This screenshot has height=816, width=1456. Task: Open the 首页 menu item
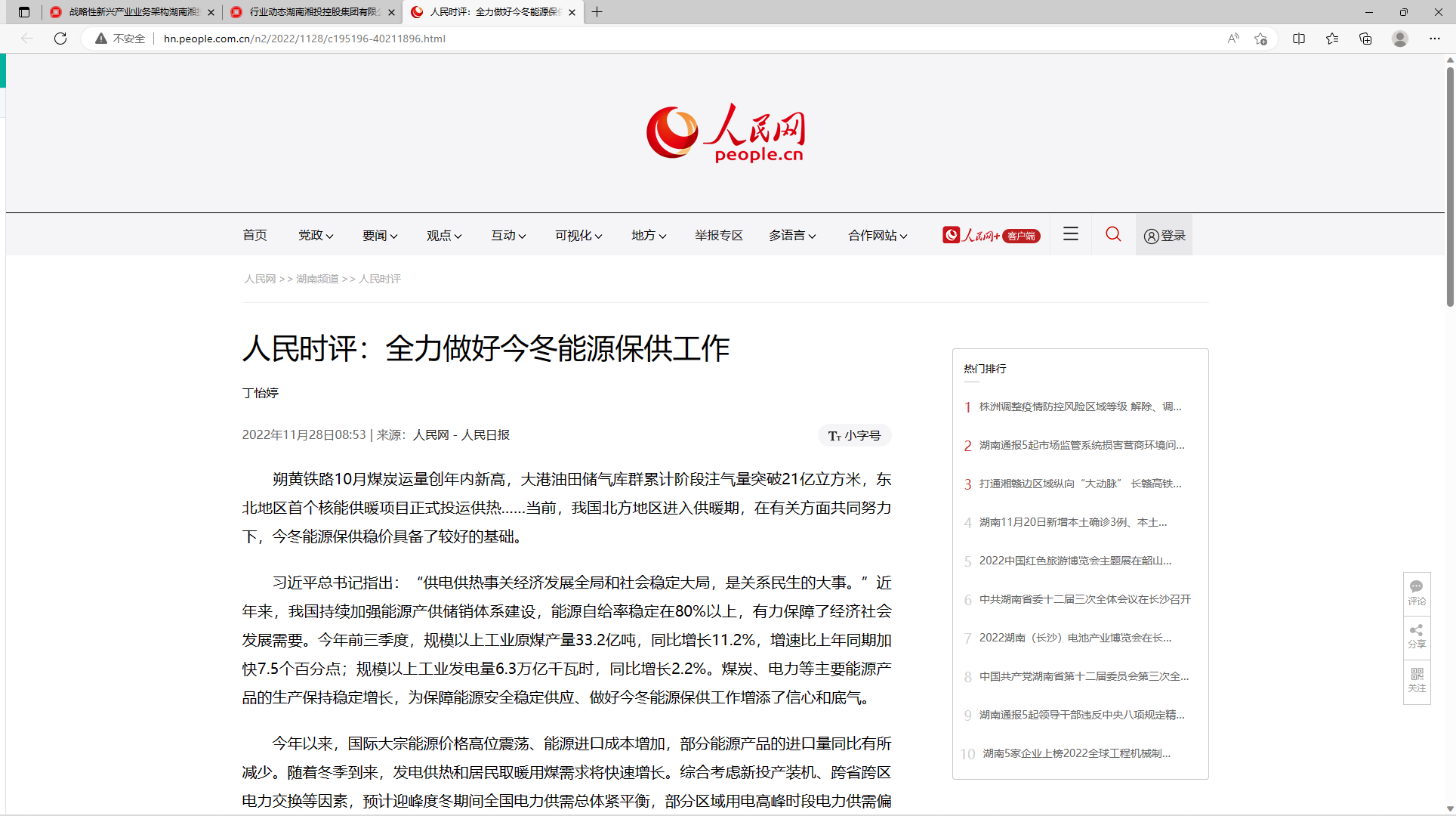[x=254, y=236]
